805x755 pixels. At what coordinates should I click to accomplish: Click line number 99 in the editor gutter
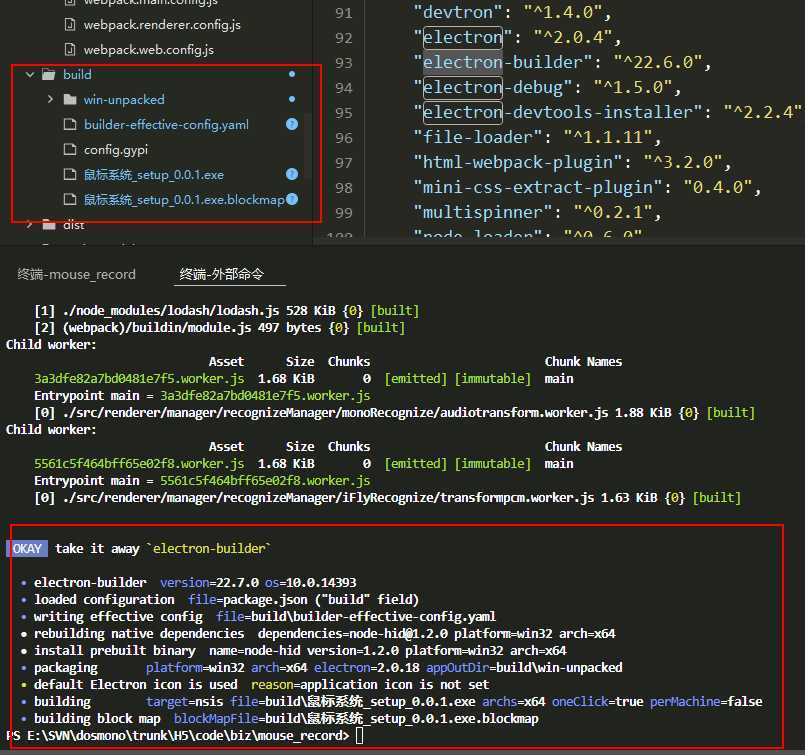coord(343,213)
